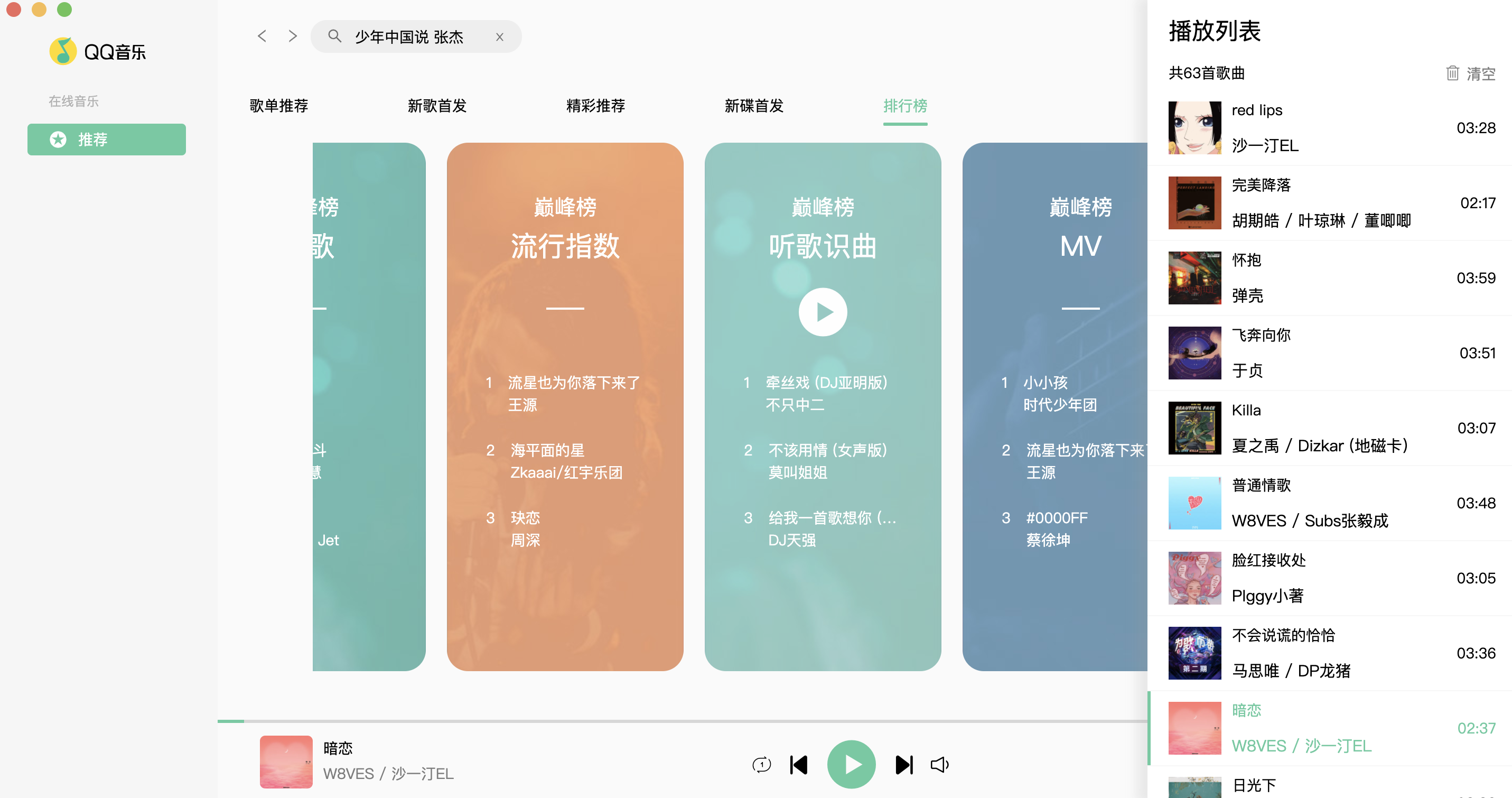Switch to the 歌单推荐 tab
Image resolution: width=1512 pixels, height=798 pixels.
(279, 106)
